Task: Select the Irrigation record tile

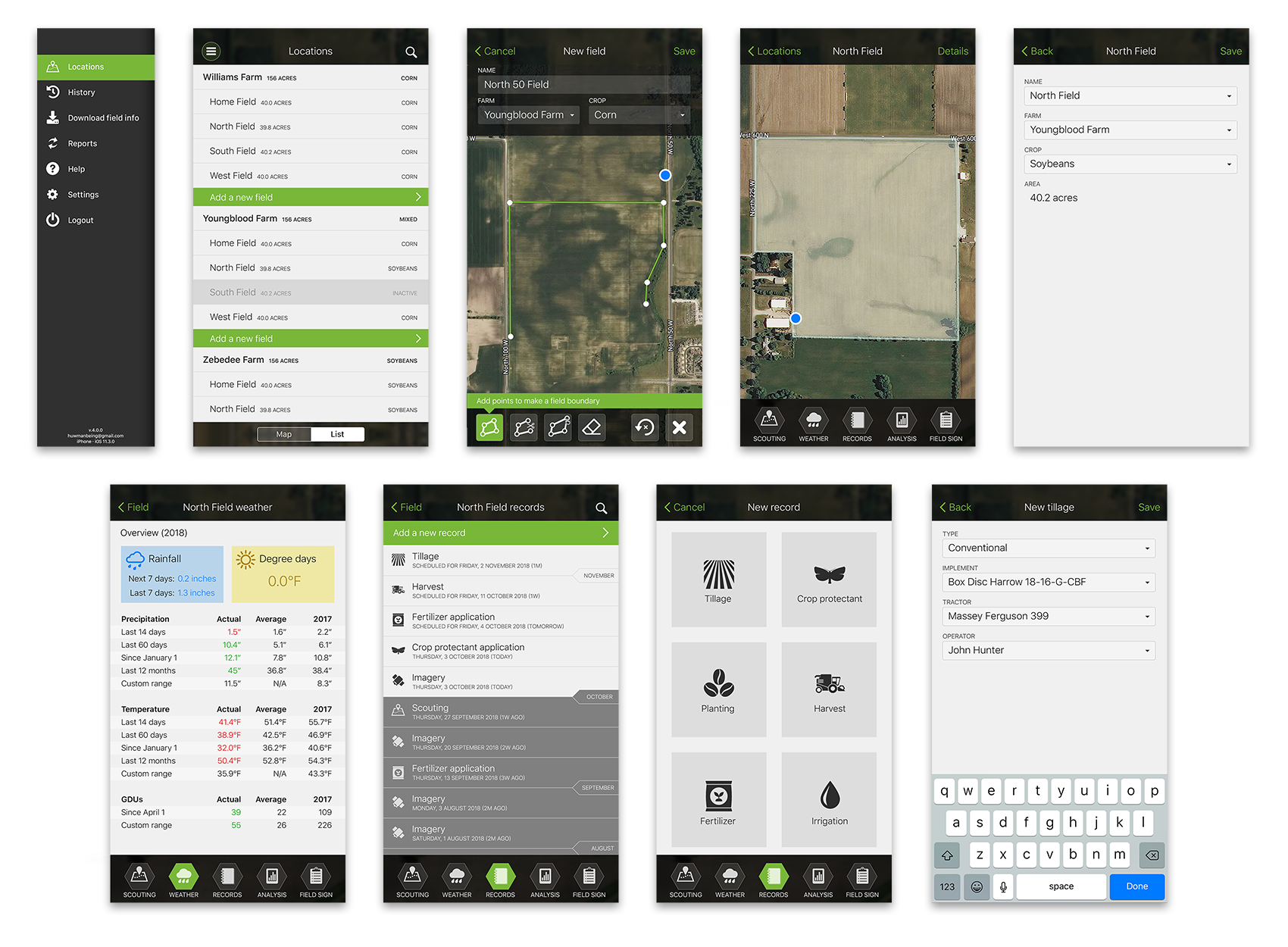Action: pos(829,801)
